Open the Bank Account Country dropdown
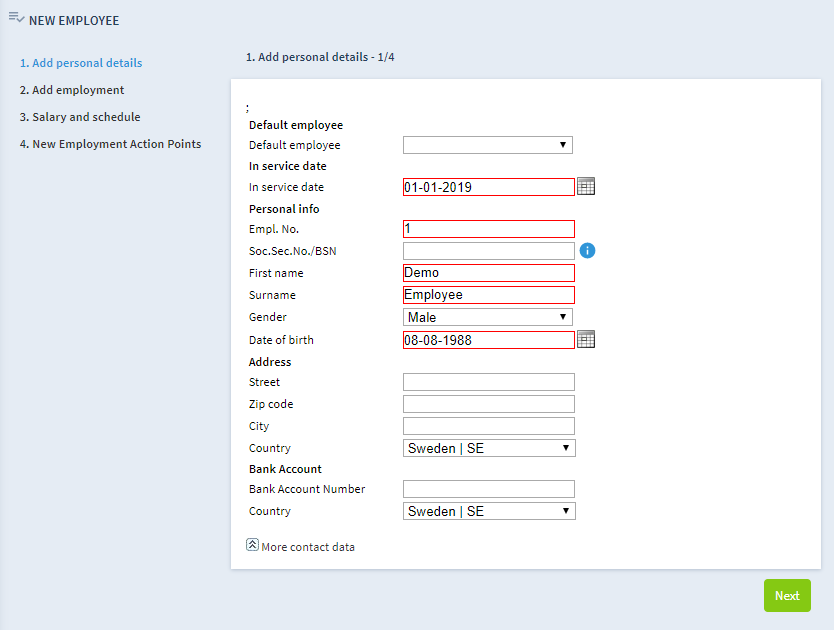The width and height of the screenshot is (834, 630). (489, 511)
